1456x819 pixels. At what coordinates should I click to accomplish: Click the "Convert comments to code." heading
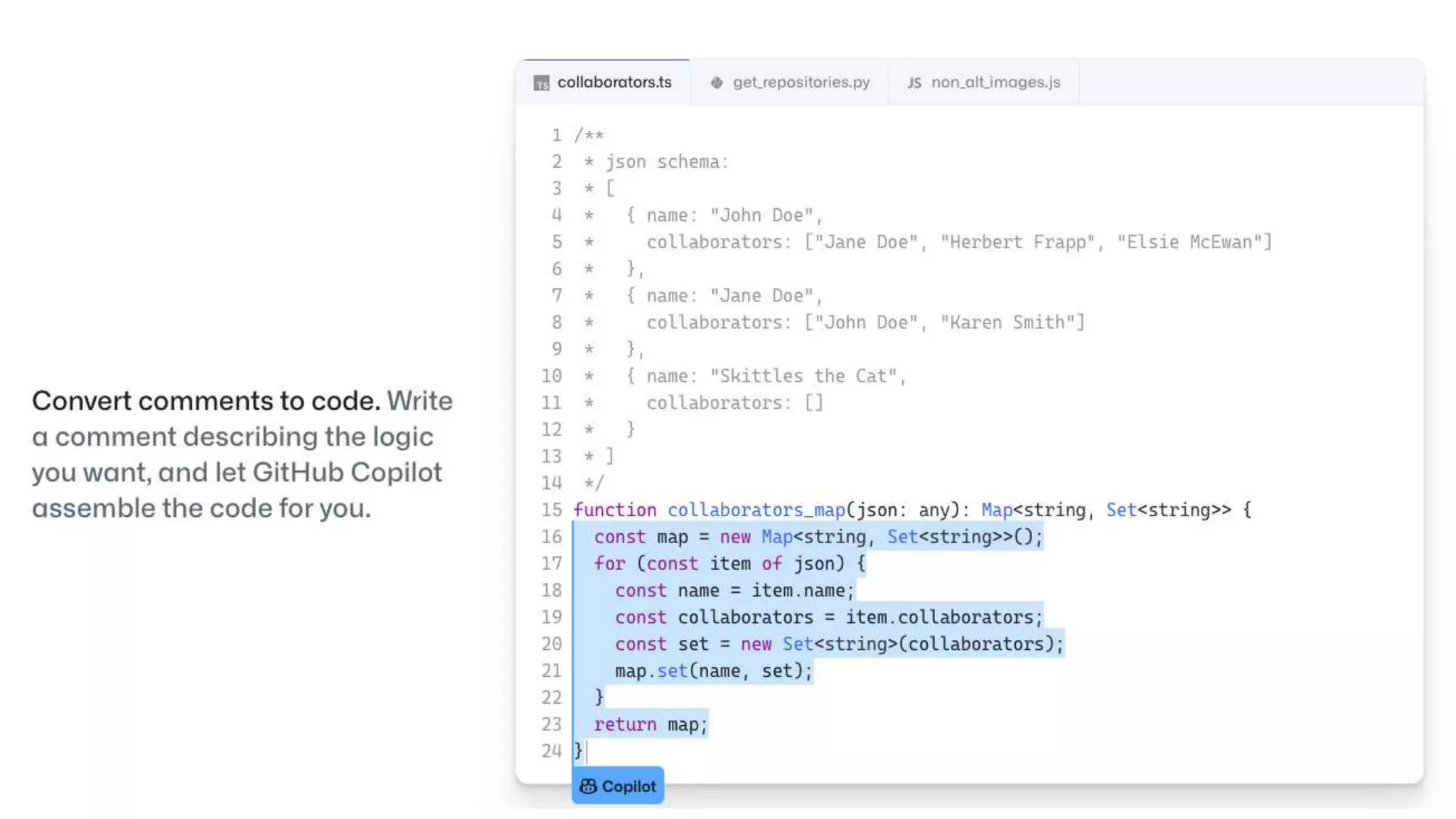point(205,401)
